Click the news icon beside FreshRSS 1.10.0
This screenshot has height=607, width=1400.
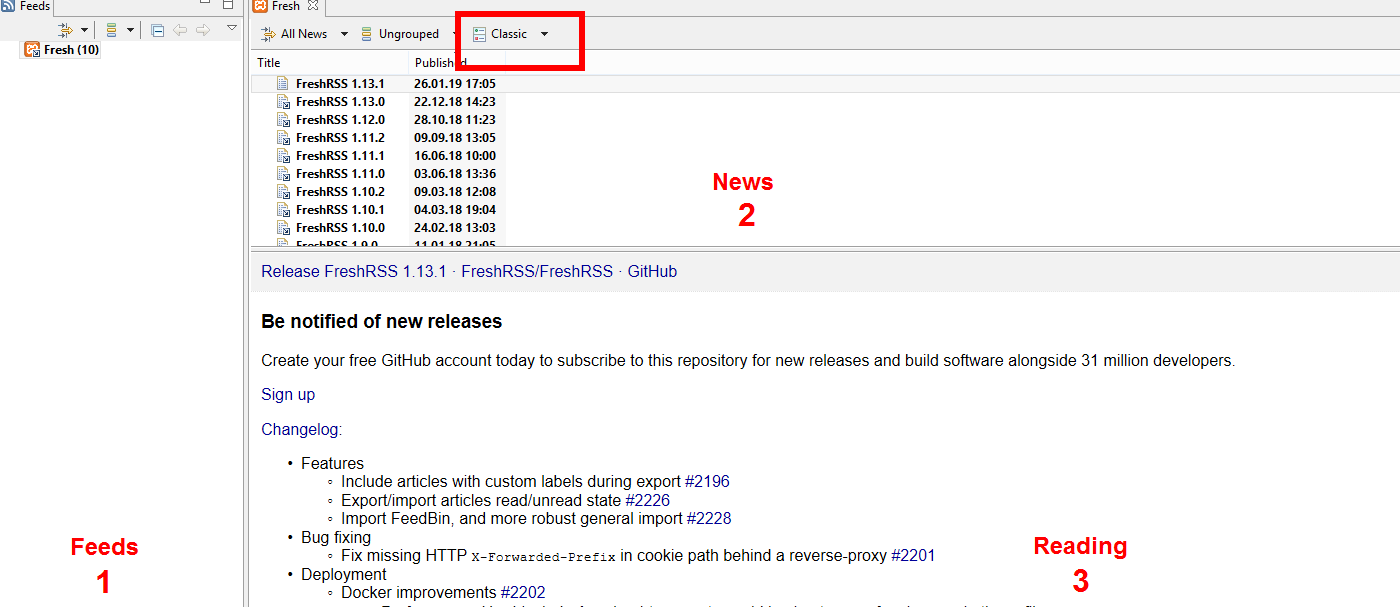pyautogui.click(x=283, y=228)
